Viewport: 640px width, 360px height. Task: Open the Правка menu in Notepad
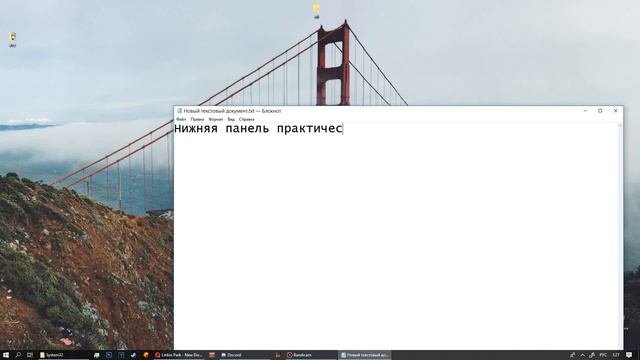tap(197, 119)
